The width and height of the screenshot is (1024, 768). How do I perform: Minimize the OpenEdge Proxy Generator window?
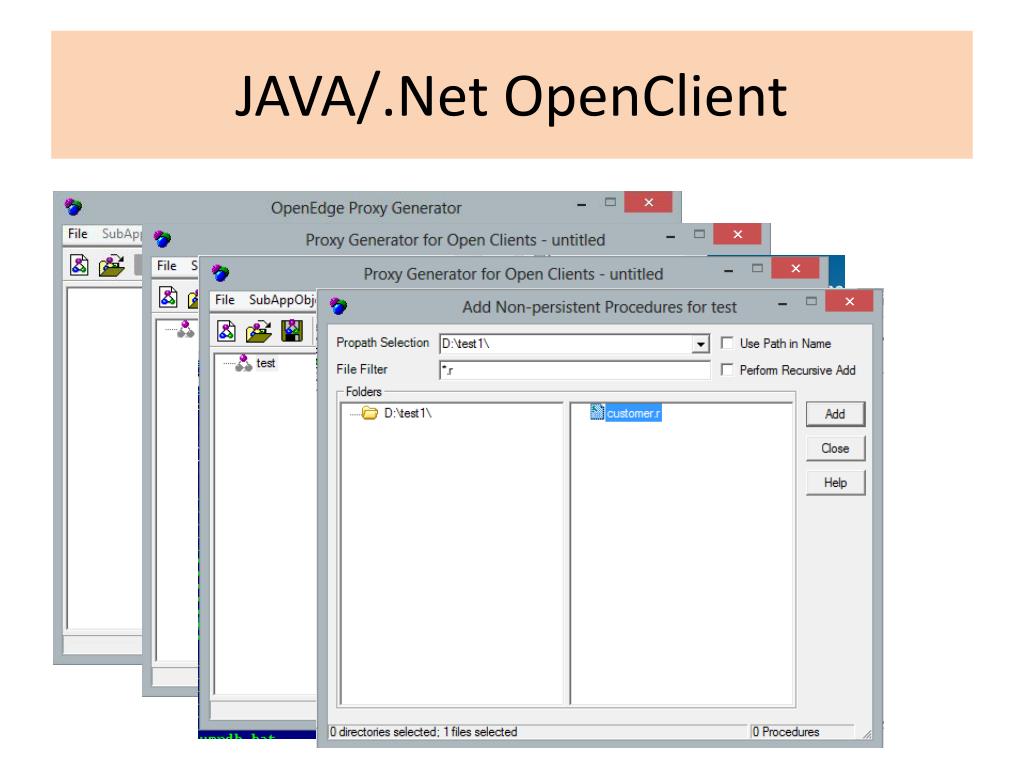coord(581,205)
